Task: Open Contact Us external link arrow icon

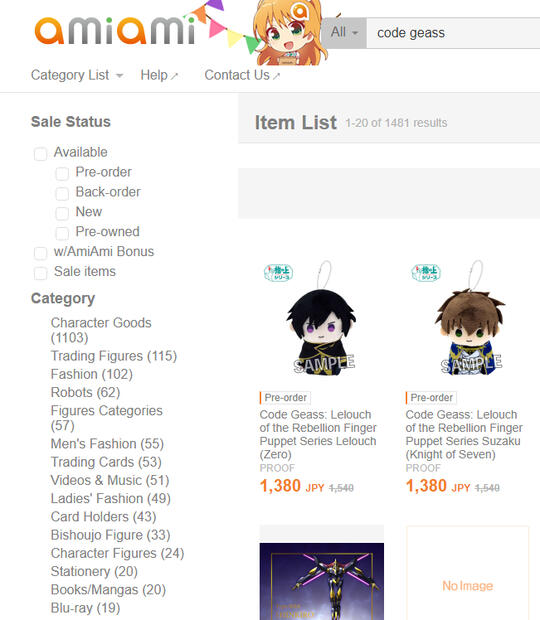Action: tap(276, 76)
